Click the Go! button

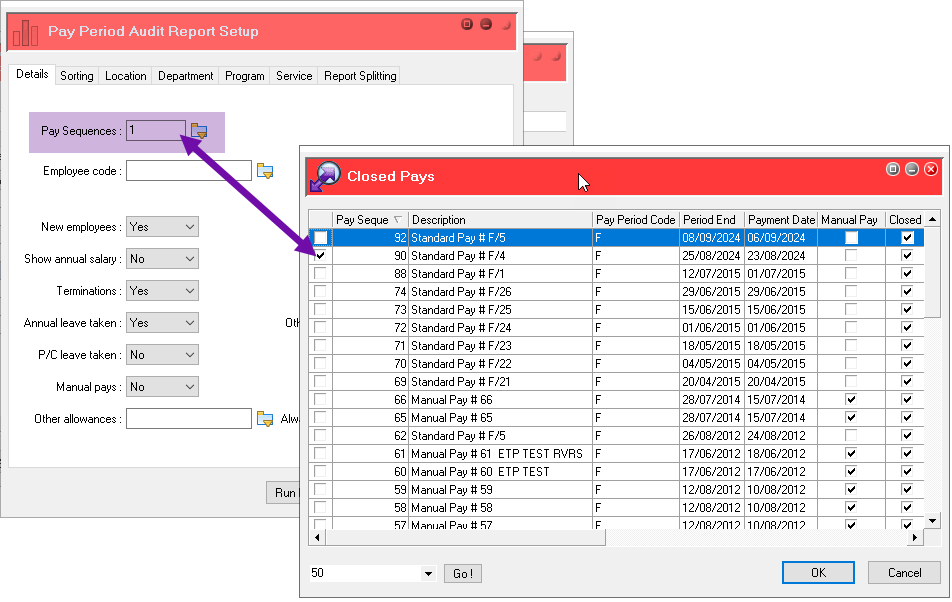click(462, 573)
